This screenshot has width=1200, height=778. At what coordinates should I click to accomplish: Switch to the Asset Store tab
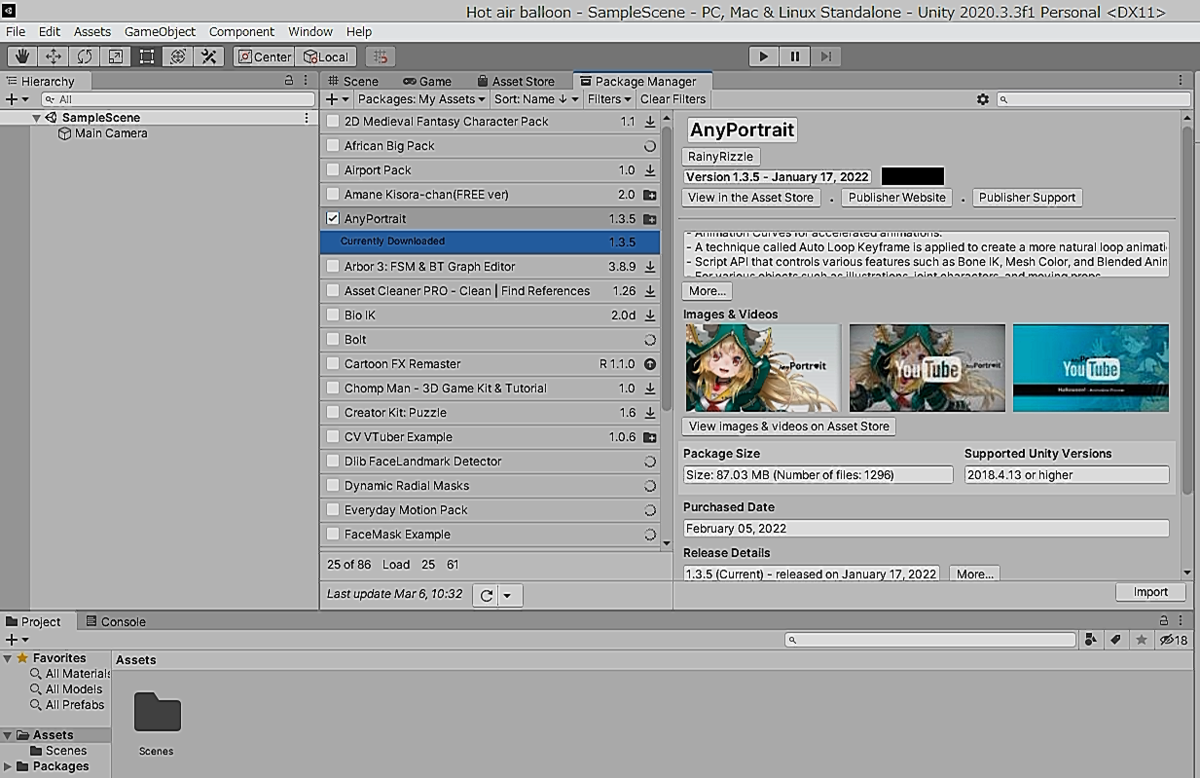pyautogui.click(x=515, y=81)
